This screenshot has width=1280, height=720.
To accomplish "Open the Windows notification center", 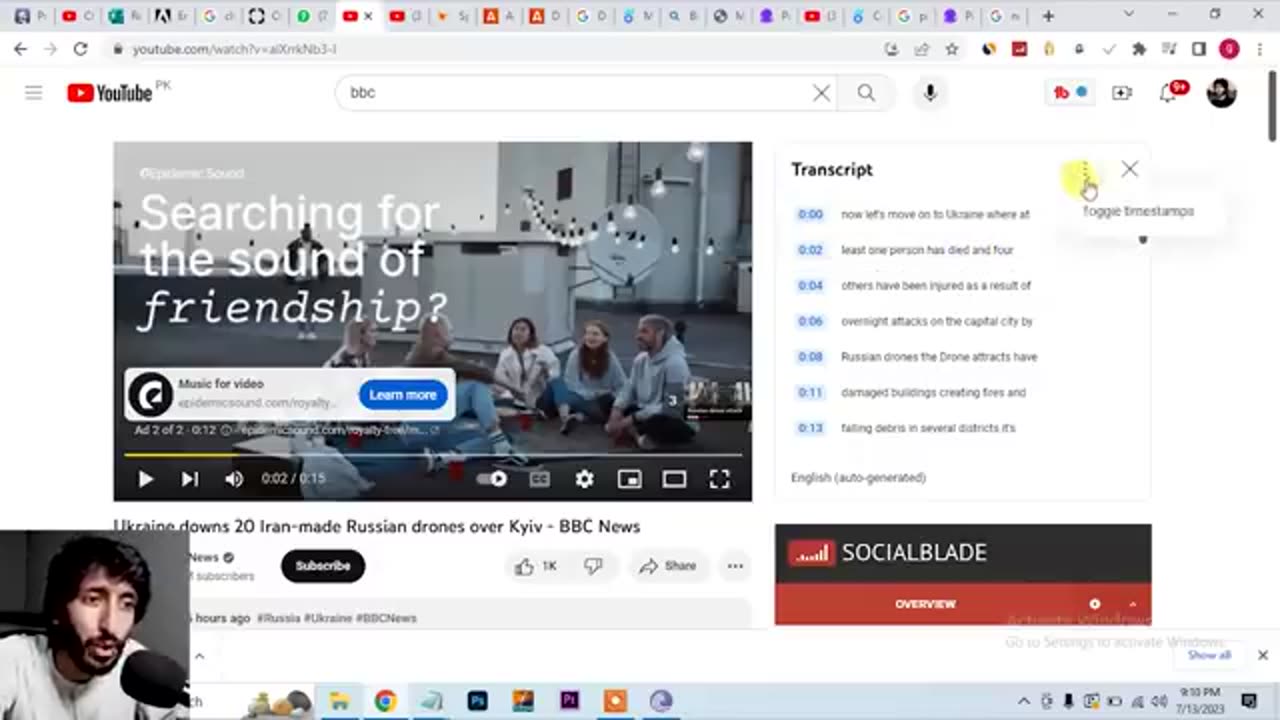I will coord(1249,701).
